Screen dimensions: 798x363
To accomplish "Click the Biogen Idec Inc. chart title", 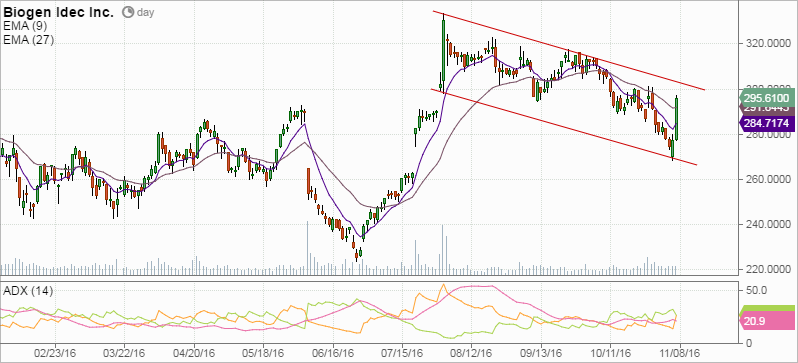I will (58, 12).
